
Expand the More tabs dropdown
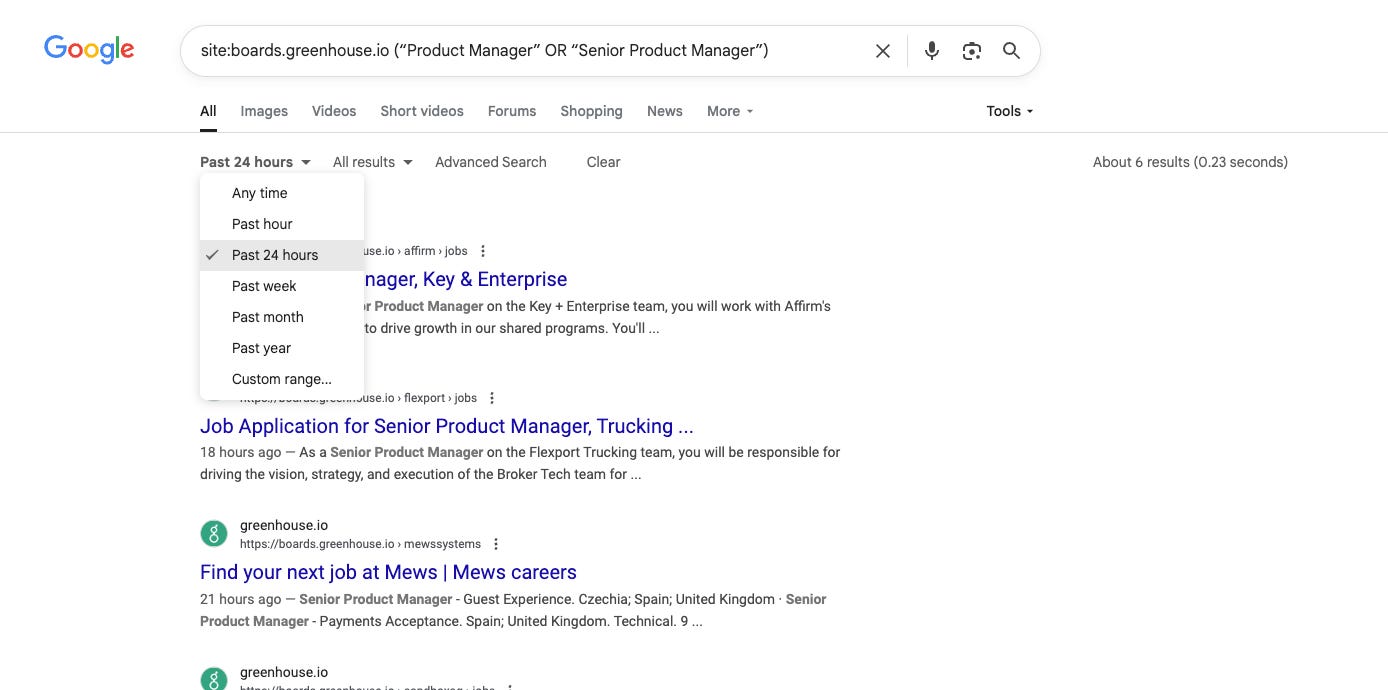point(730,111)
